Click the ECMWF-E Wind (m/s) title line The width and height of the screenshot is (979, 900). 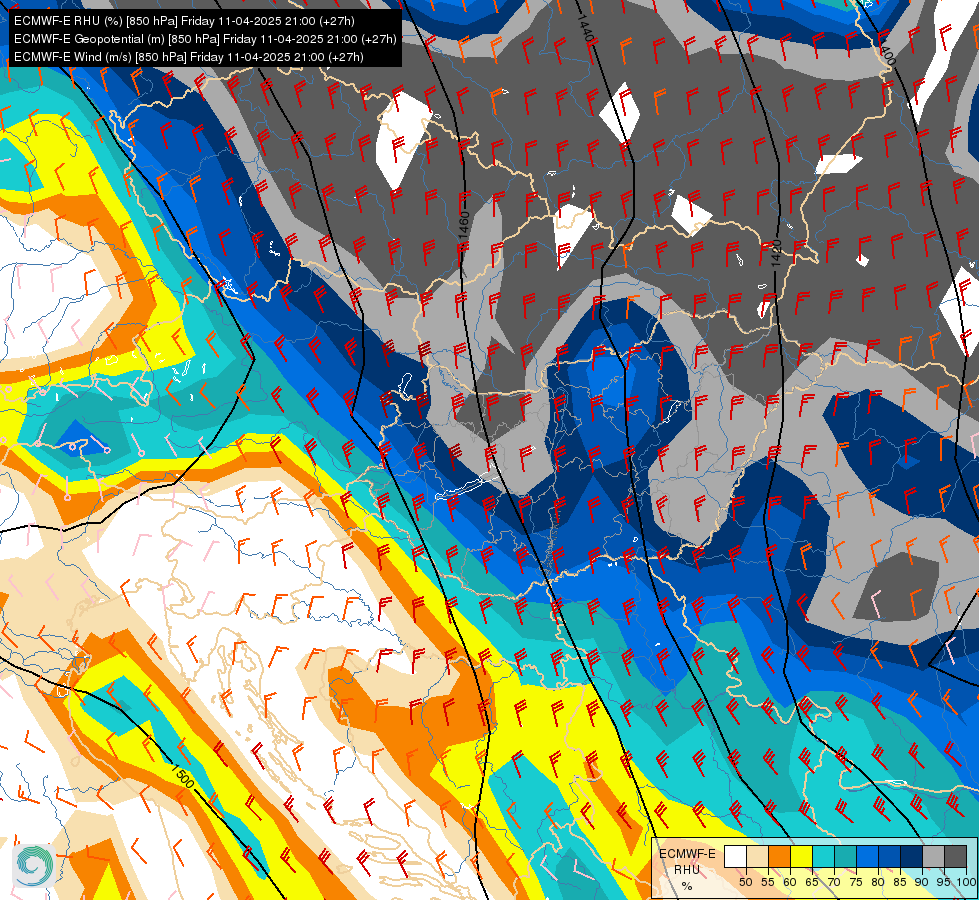(x=189, y=57)
